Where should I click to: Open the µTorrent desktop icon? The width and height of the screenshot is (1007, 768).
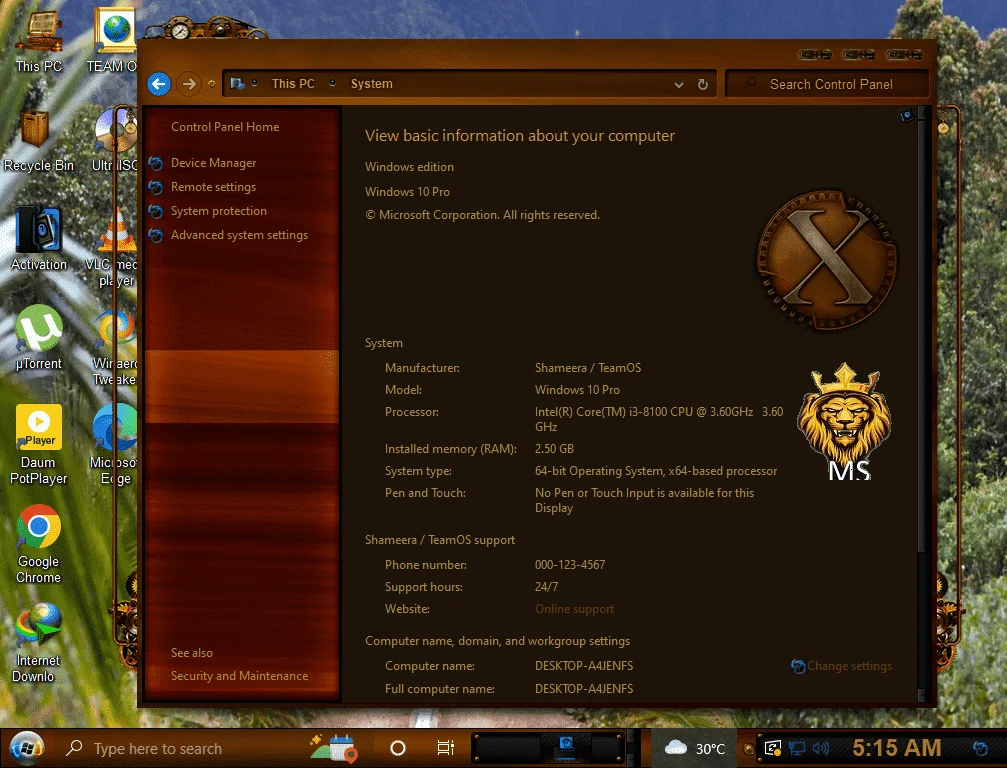coord(39,338)
